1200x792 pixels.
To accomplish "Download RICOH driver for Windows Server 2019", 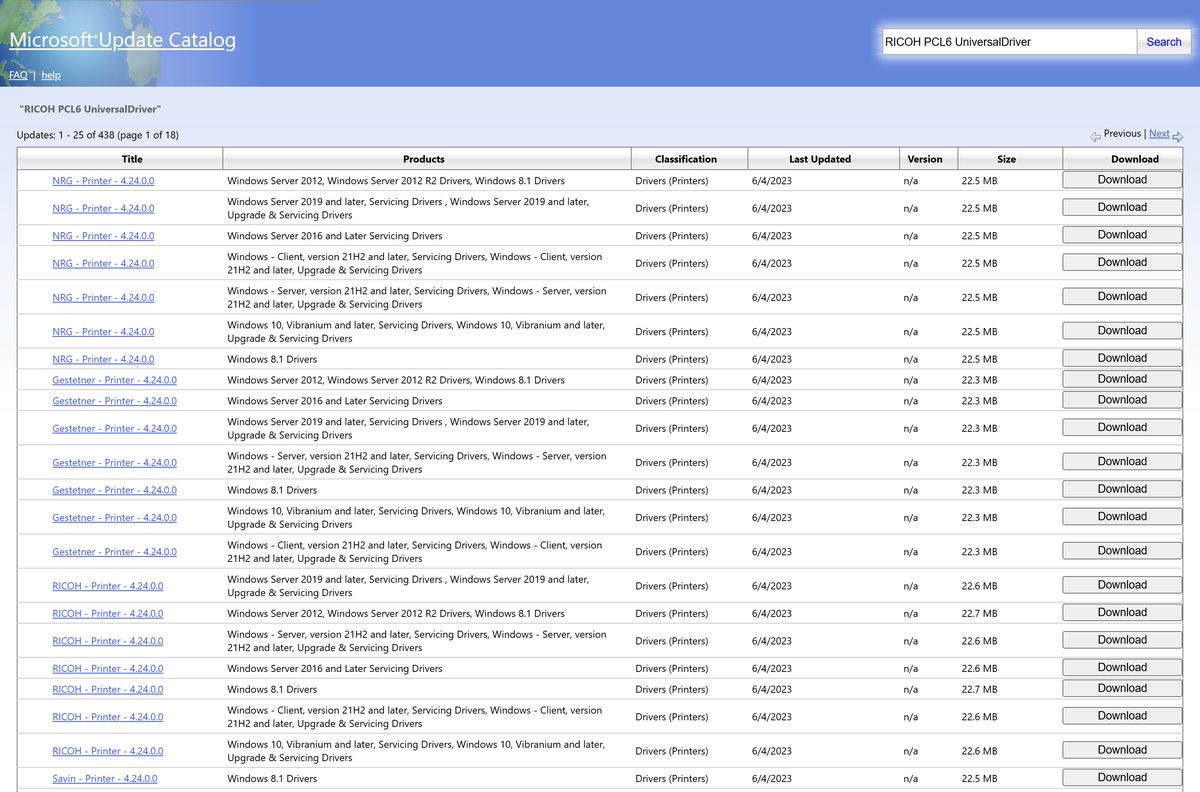I will click(x=1122, y=585).
